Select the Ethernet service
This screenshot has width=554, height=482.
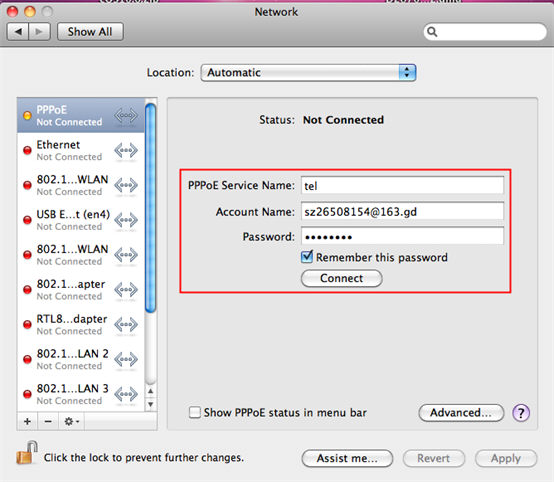[81, 150]
